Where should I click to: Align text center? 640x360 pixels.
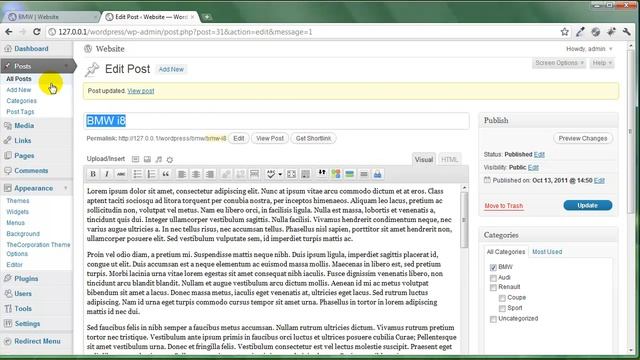[x=196, y=174]
